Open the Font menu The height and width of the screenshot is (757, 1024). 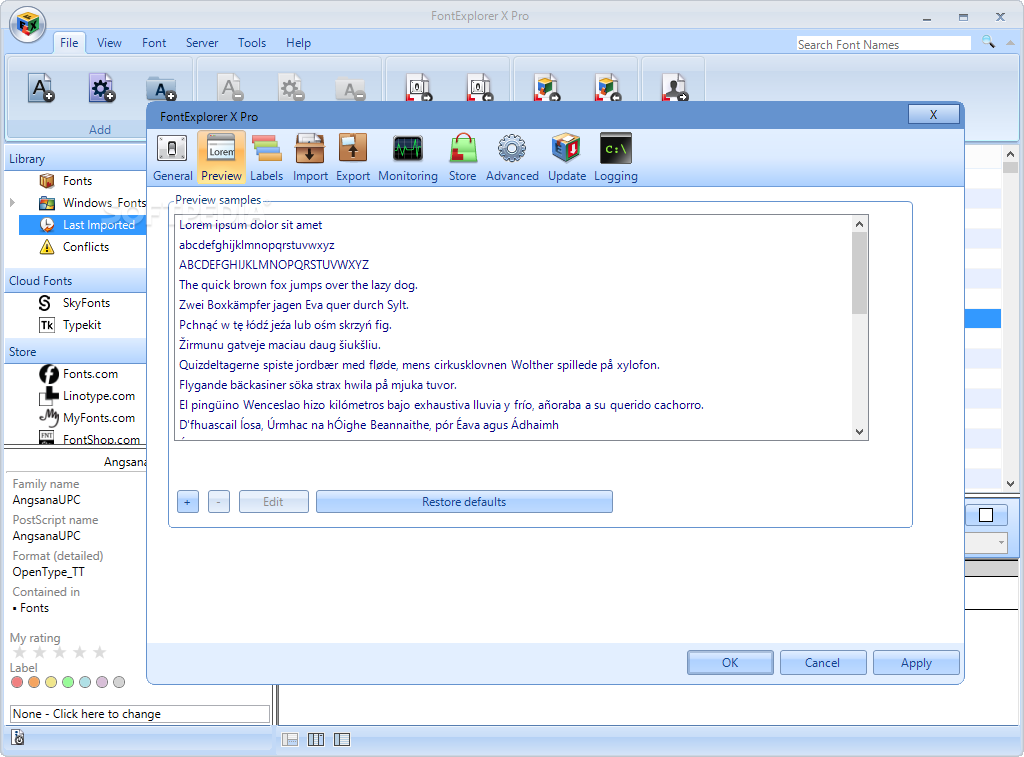tap(154, 42)
